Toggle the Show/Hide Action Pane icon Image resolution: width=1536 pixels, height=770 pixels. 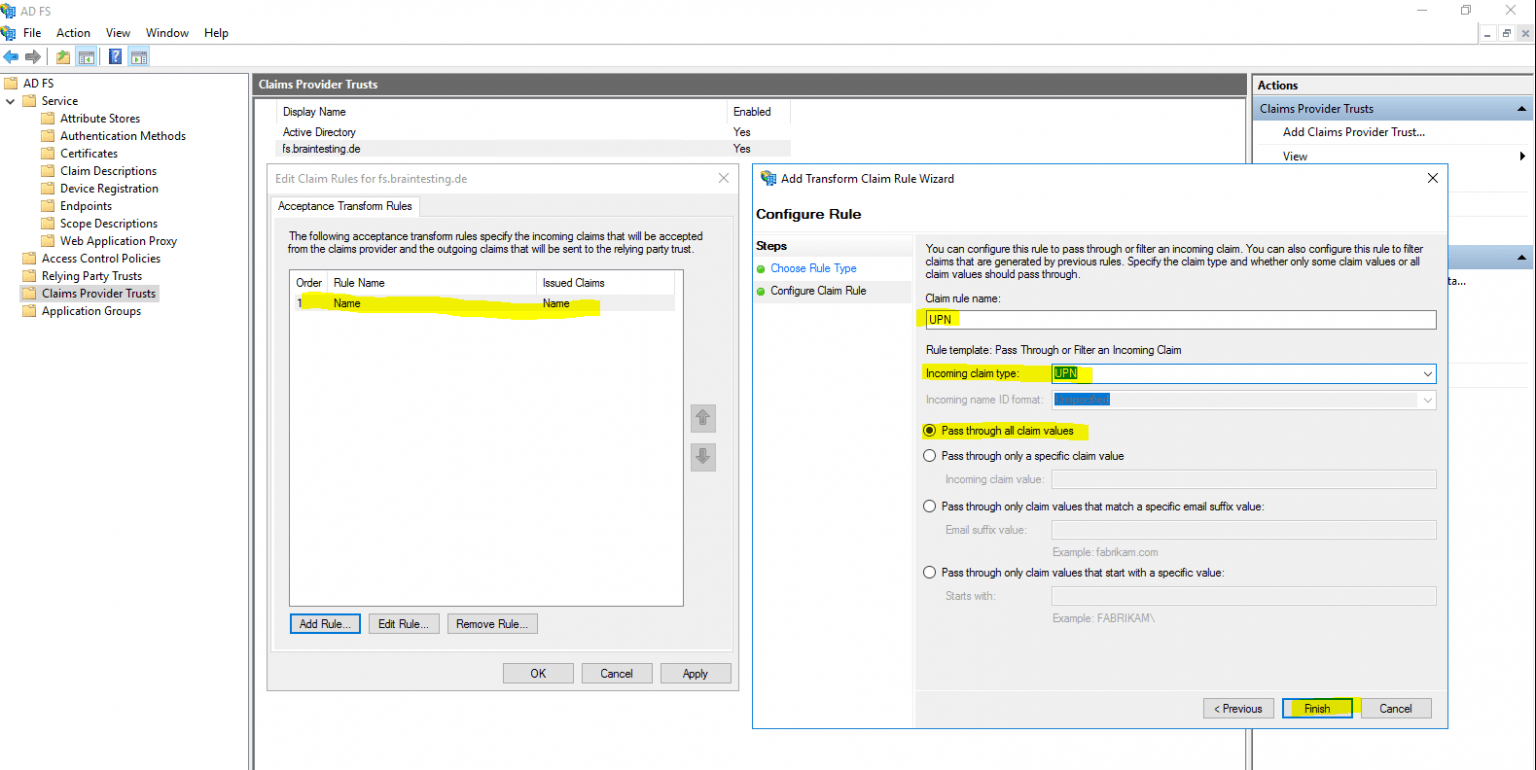(x=139, y=57)
